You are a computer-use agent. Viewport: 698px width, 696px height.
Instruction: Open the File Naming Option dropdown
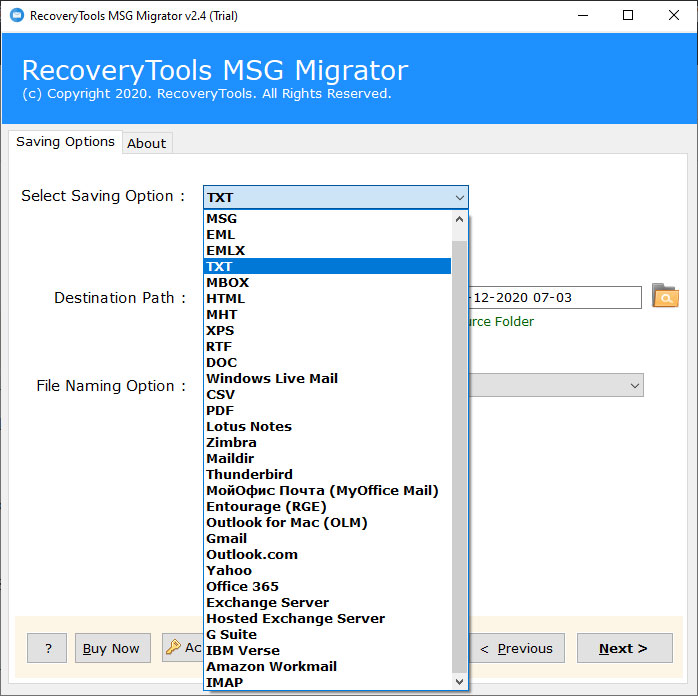(x=635, y=385)
